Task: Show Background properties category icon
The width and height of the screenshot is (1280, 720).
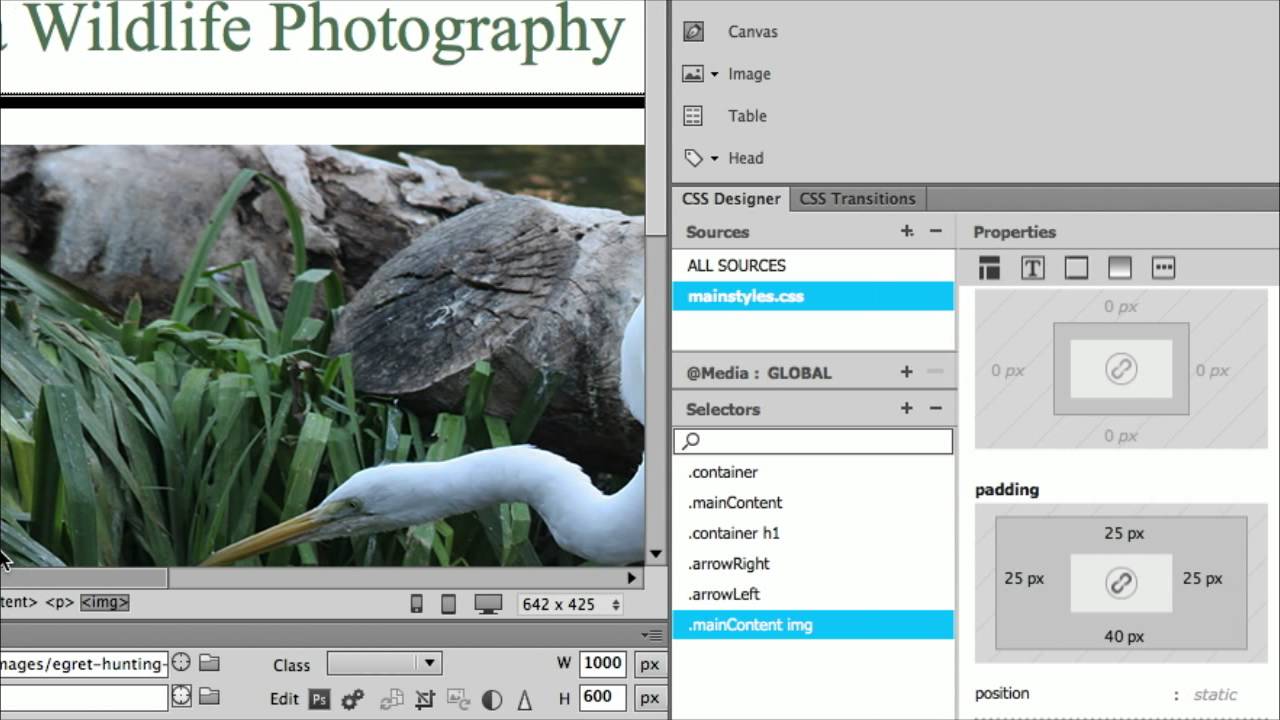Action: click(1119, 268)
